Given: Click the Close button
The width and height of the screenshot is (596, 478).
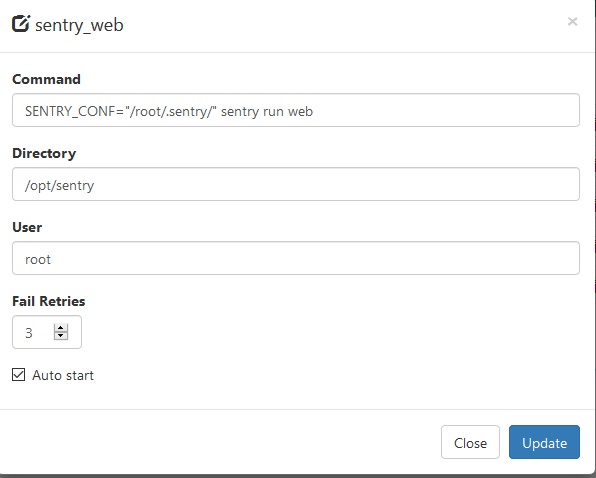Looking at the screenshot, I should 470,442.
